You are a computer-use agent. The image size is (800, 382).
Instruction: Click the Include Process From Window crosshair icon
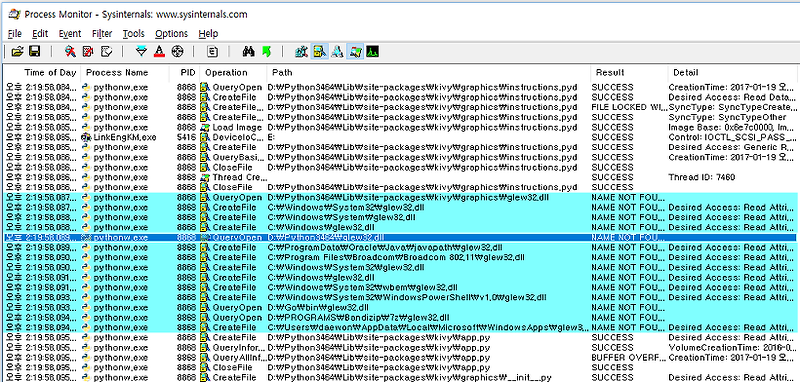point(177,52)
